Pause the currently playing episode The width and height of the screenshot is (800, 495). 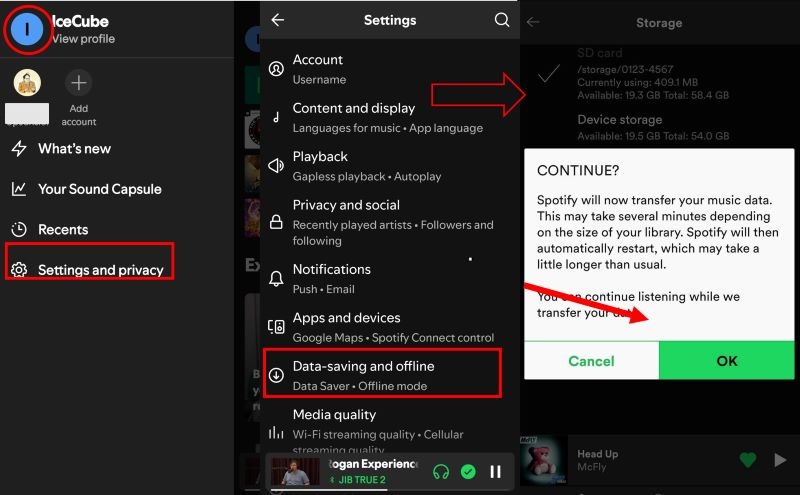point(495,472)
